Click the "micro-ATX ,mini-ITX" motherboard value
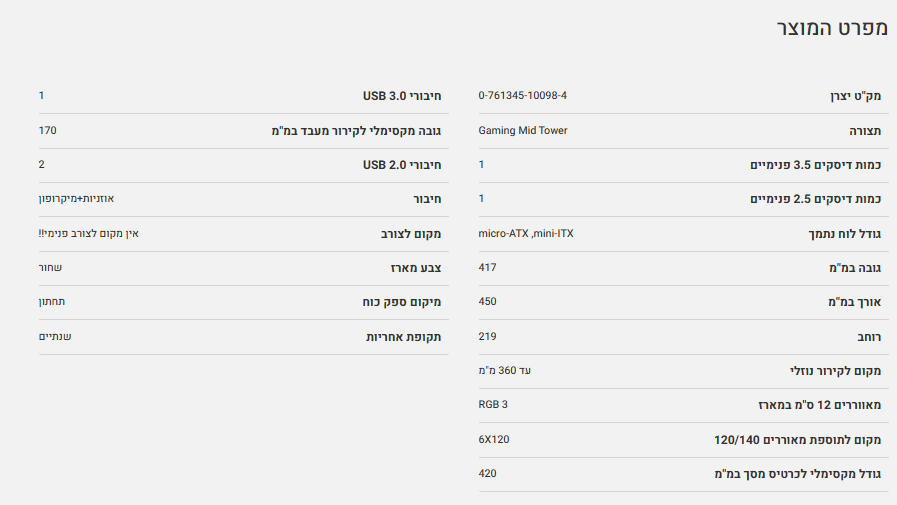 tap(526, 233)
